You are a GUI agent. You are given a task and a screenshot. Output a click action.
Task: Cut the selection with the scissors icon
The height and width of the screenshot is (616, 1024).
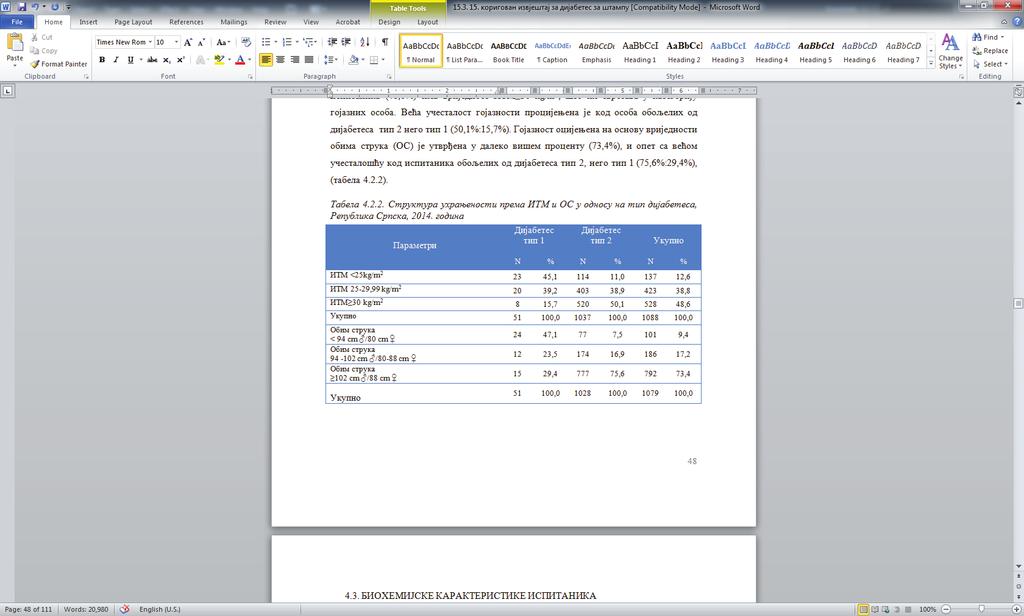tap(42, 38)
